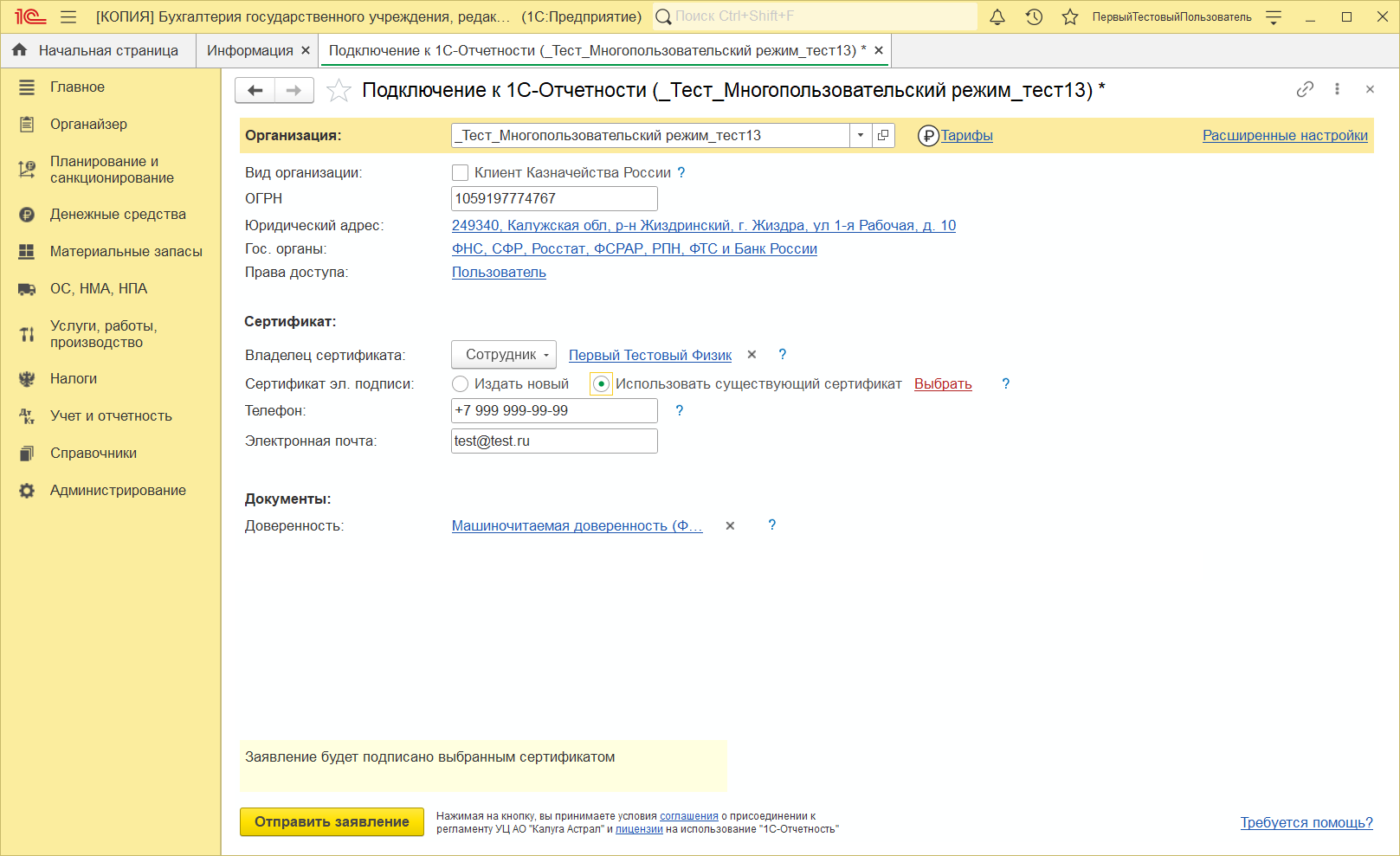
Task: Switch to Информация tab
Action: tap(249, 50)
